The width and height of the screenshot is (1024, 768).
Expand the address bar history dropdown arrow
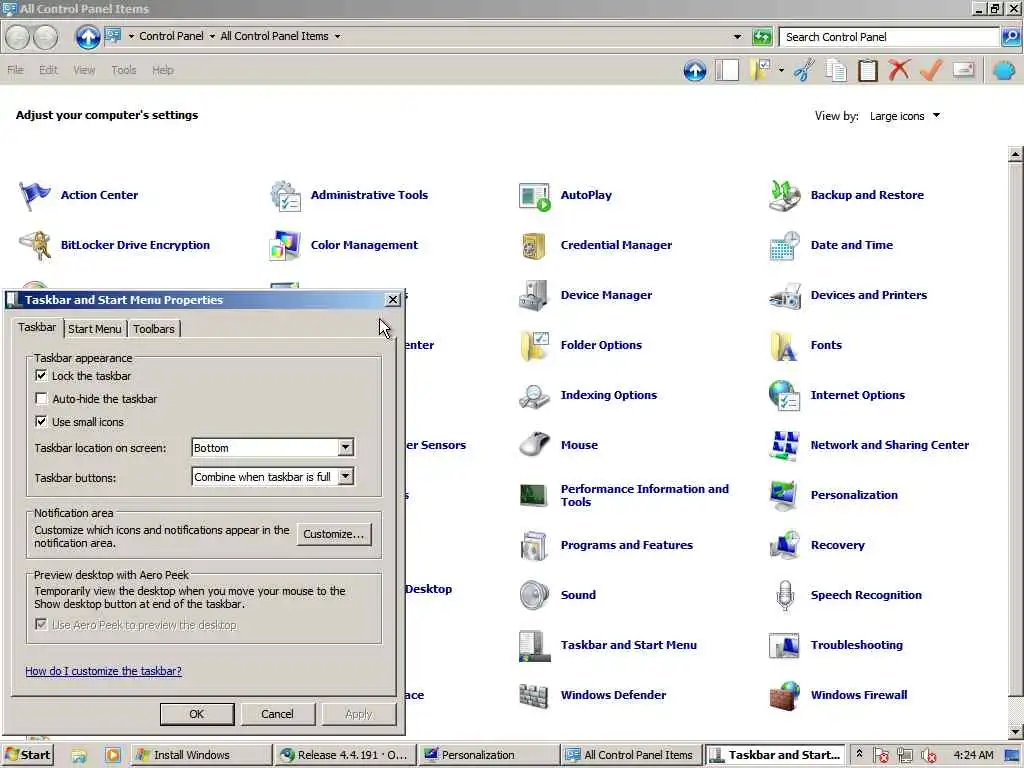pyautogui.click(x=737, y=37)
